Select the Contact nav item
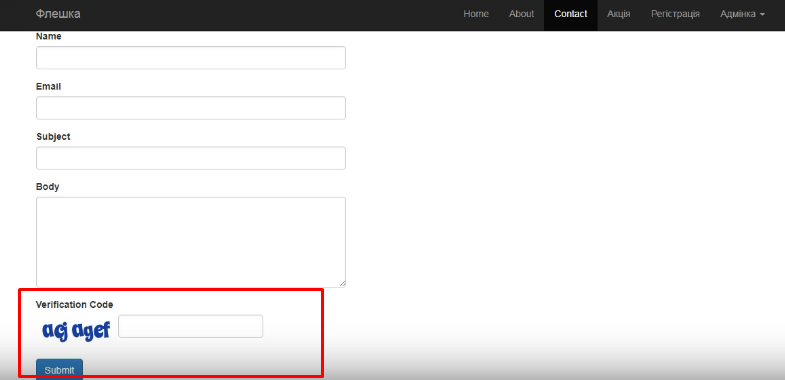This screenshot has width=785, height=380. tap(571, 14)
